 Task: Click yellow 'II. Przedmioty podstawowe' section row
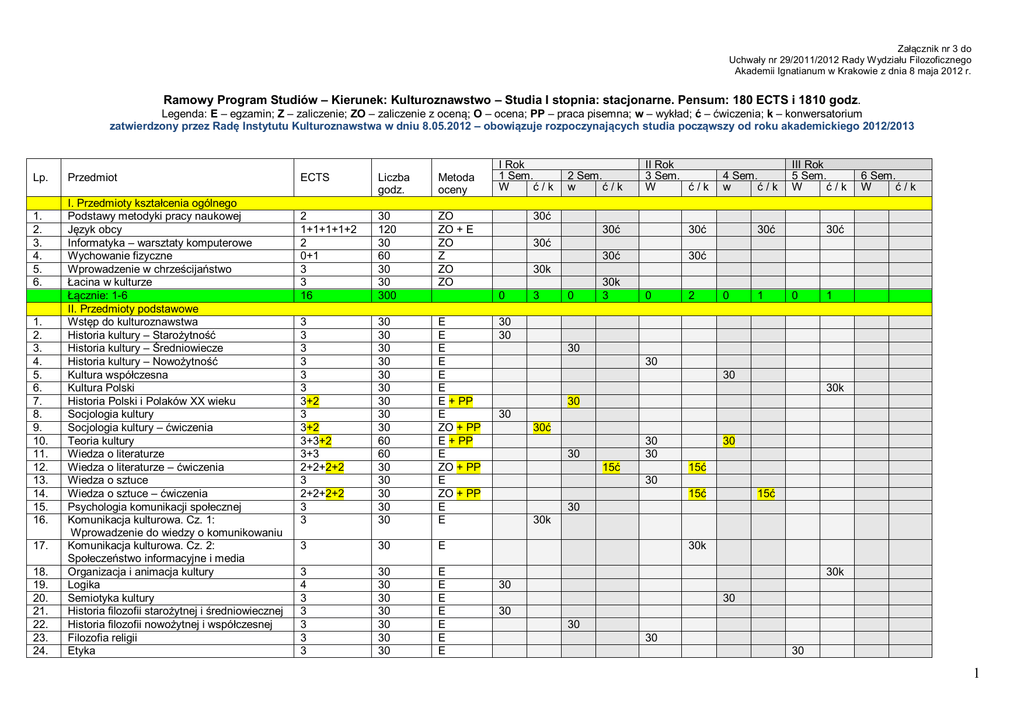[133, 309]
